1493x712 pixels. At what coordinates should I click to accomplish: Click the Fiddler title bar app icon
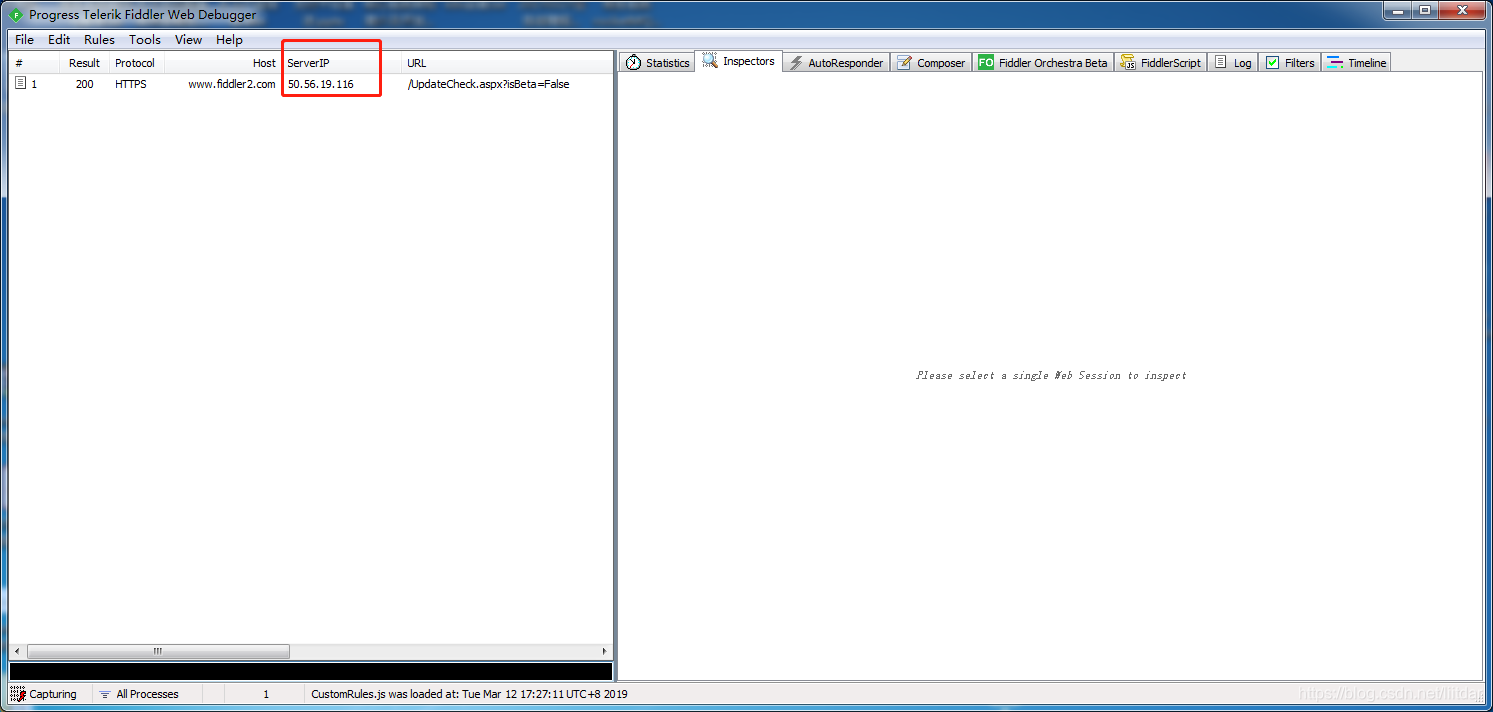click(x=16, y=14)
